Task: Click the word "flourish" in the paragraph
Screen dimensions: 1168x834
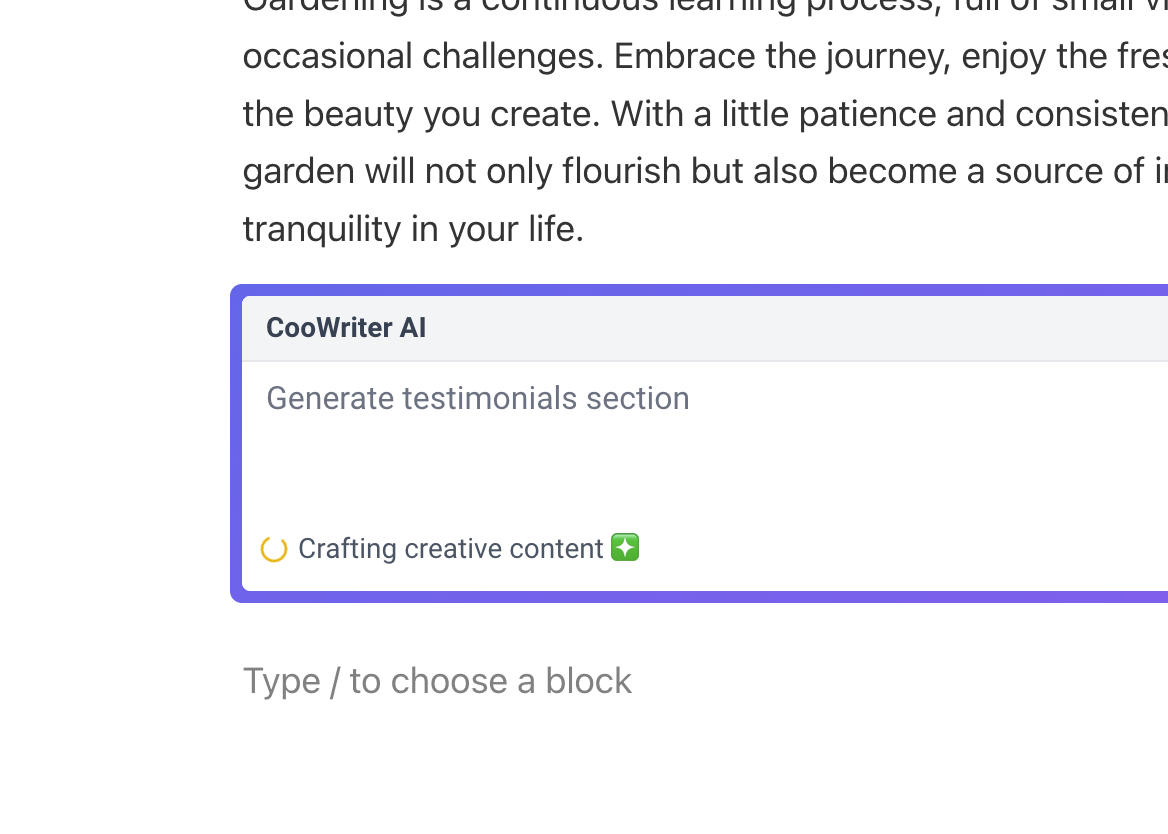Action: pos(624,171)
